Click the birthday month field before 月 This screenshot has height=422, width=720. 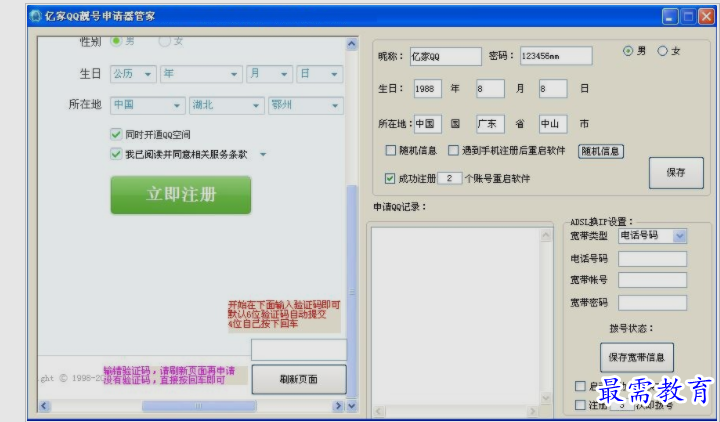[490, 89]
